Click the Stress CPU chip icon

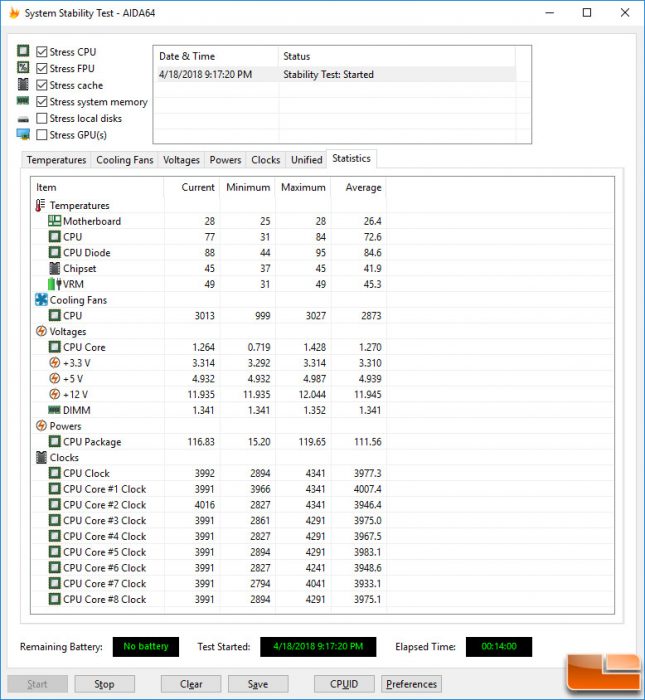[23, 51]
